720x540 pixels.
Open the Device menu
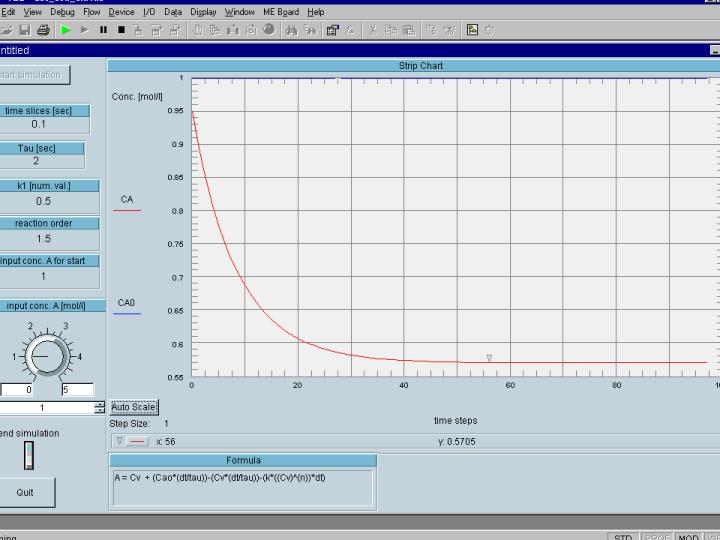[121, 12]
